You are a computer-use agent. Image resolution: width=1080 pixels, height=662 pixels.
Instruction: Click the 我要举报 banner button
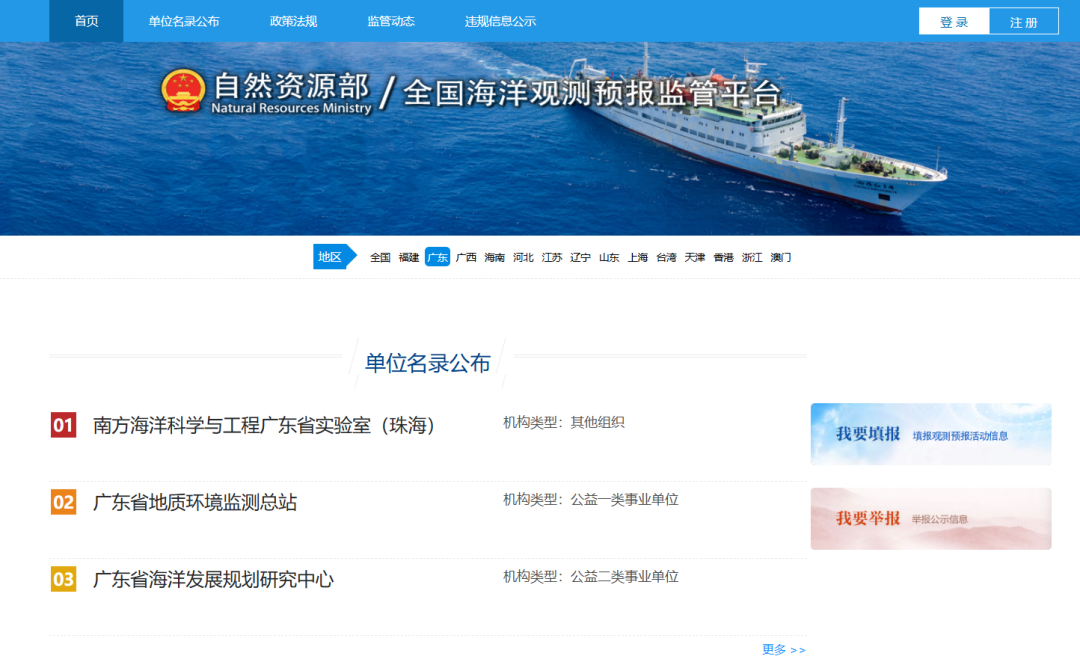point(931,519)
